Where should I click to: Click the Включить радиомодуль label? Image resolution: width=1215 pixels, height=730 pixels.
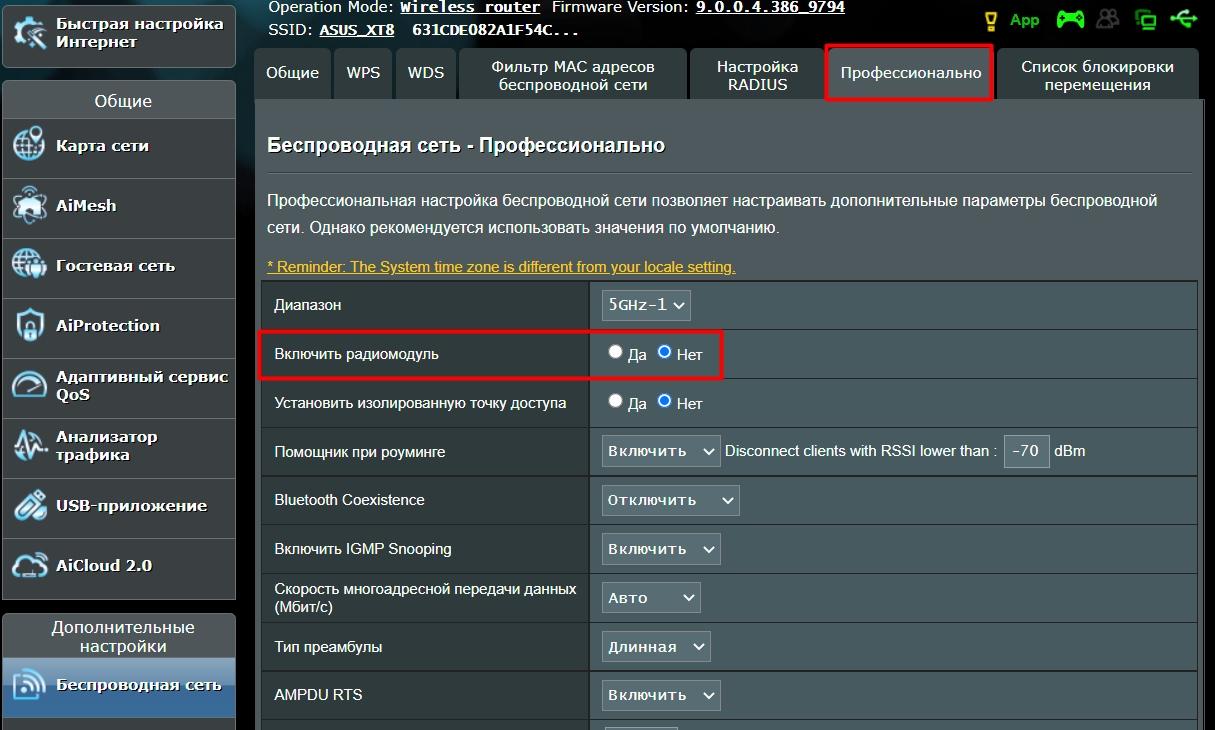(x=356, y=354)
